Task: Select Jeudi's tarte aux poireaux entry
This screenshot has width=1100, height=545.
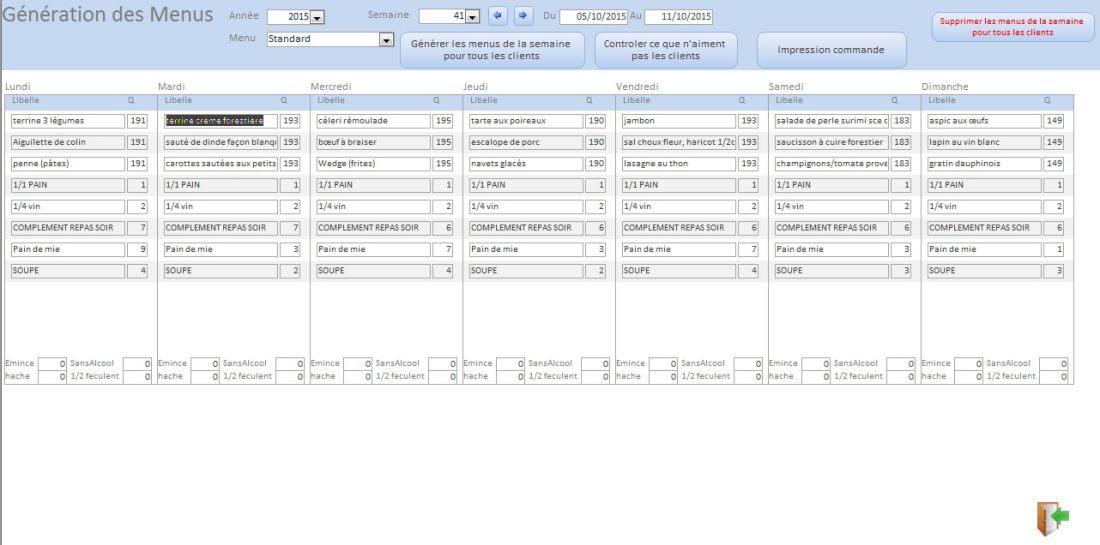Action: 526,121
